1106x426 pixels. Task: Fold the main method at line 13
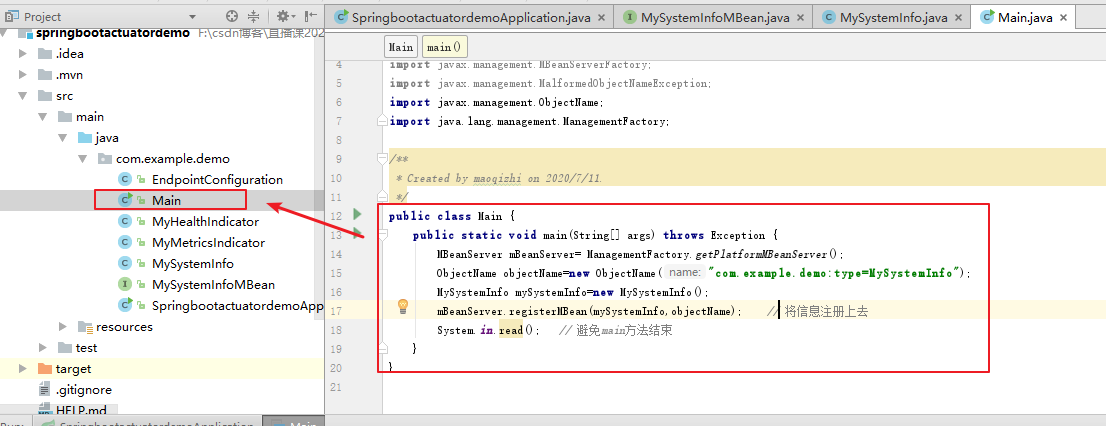(382, 236)
